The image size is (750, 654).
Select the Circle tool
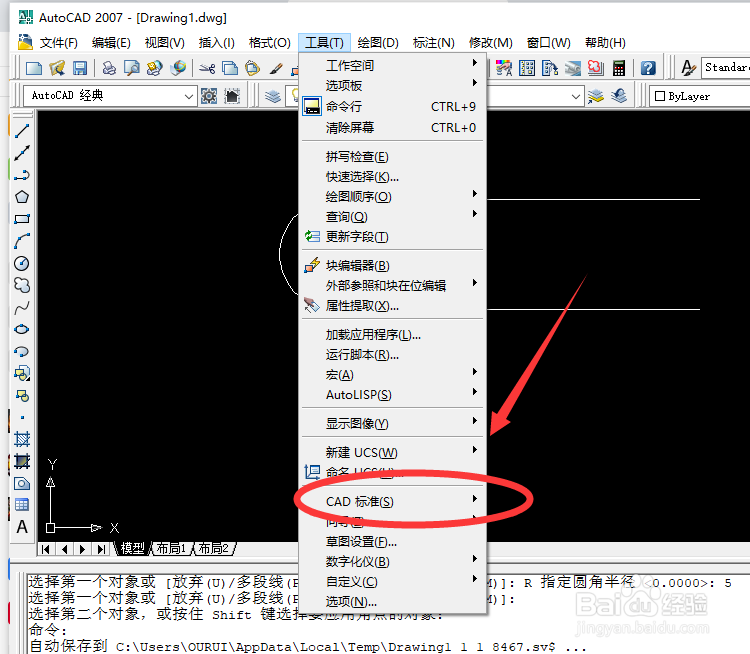click(22, 263)
